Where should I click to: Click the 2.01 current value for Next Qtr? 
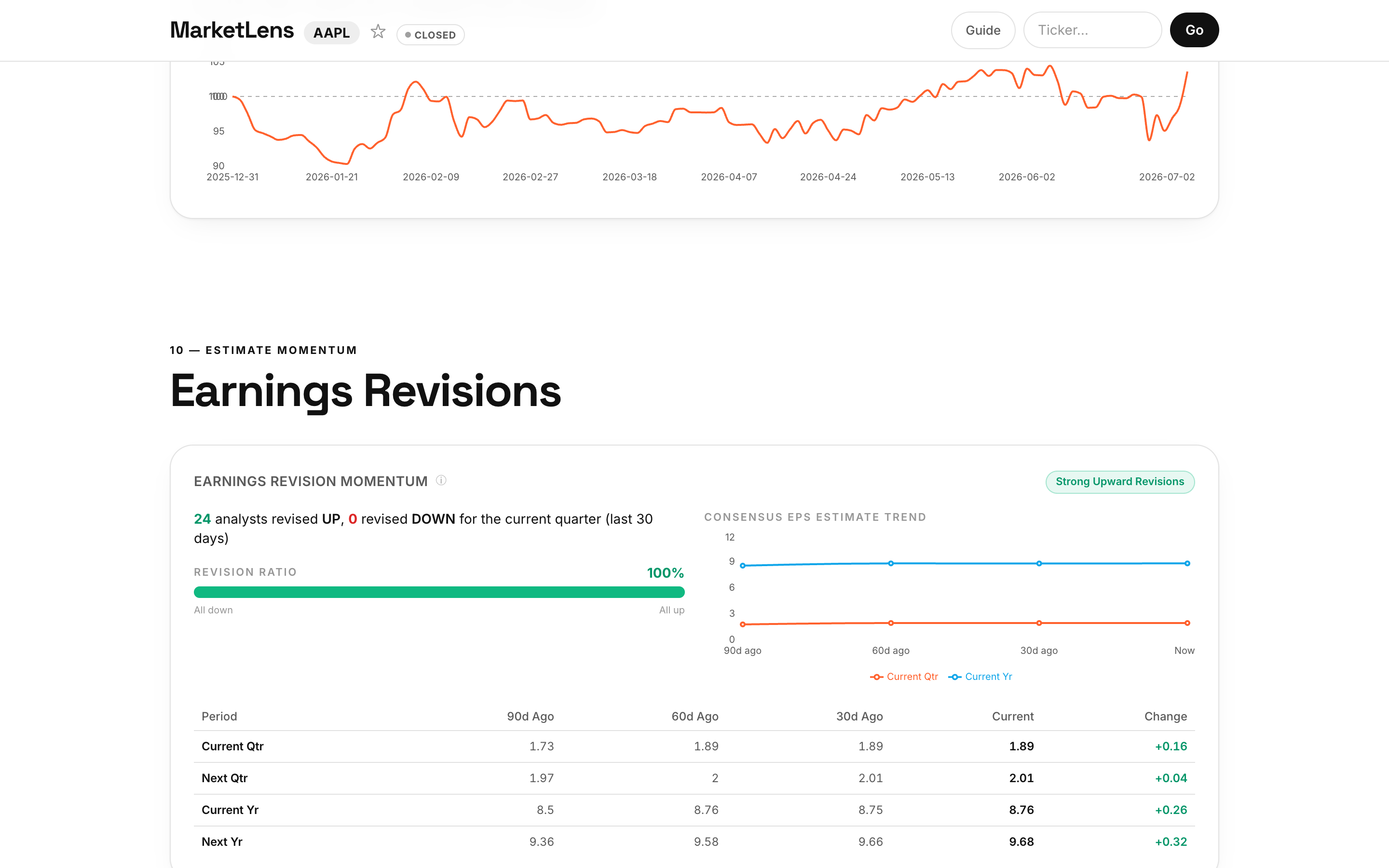tap(1021, 778)
